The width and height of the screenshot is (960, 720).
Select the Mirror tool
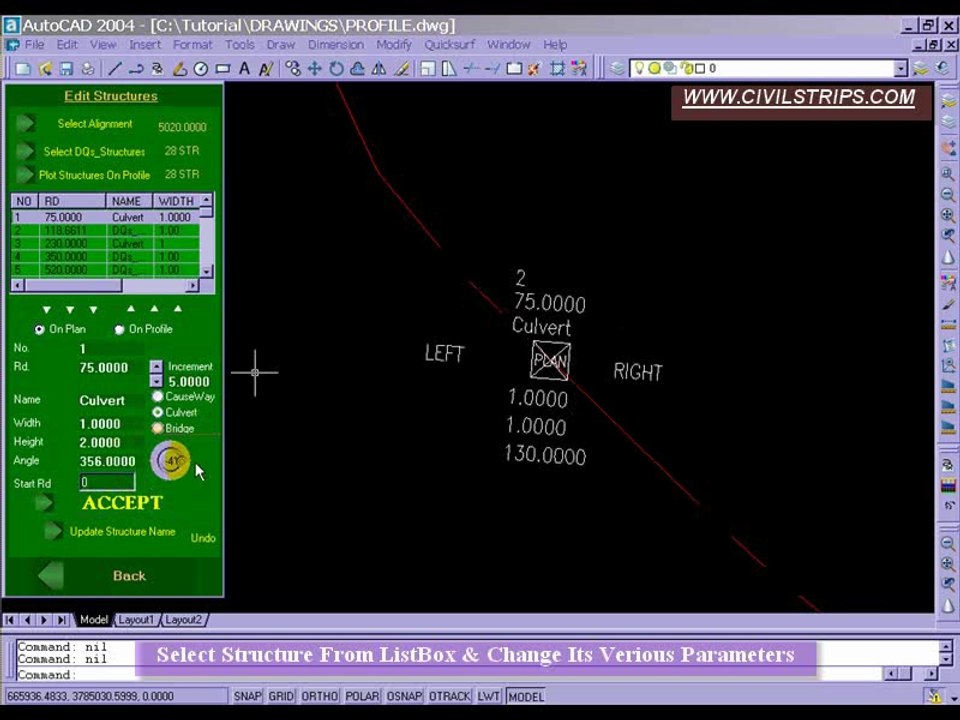coord(379,69)
